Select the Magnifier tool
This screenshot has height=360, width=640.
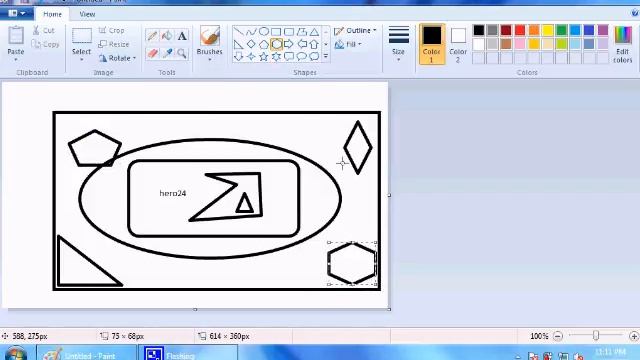[x=182, y=53]
